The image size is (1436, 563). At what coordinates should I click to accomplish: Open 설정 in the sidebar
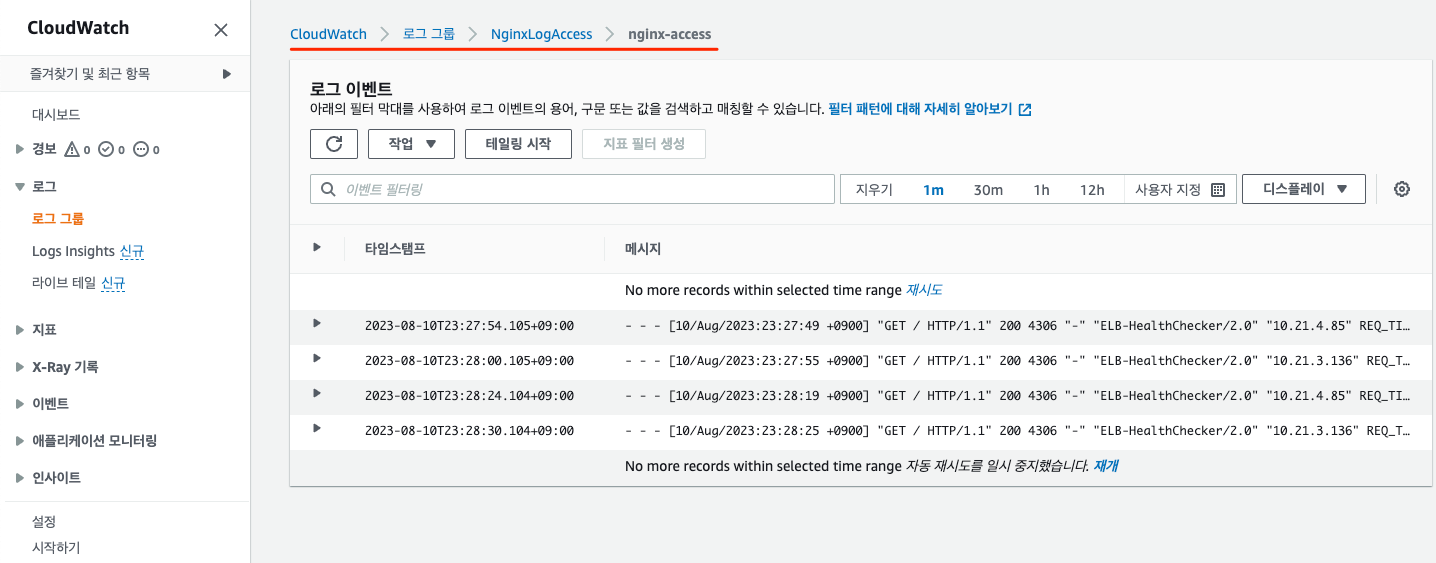coord(44,522)
